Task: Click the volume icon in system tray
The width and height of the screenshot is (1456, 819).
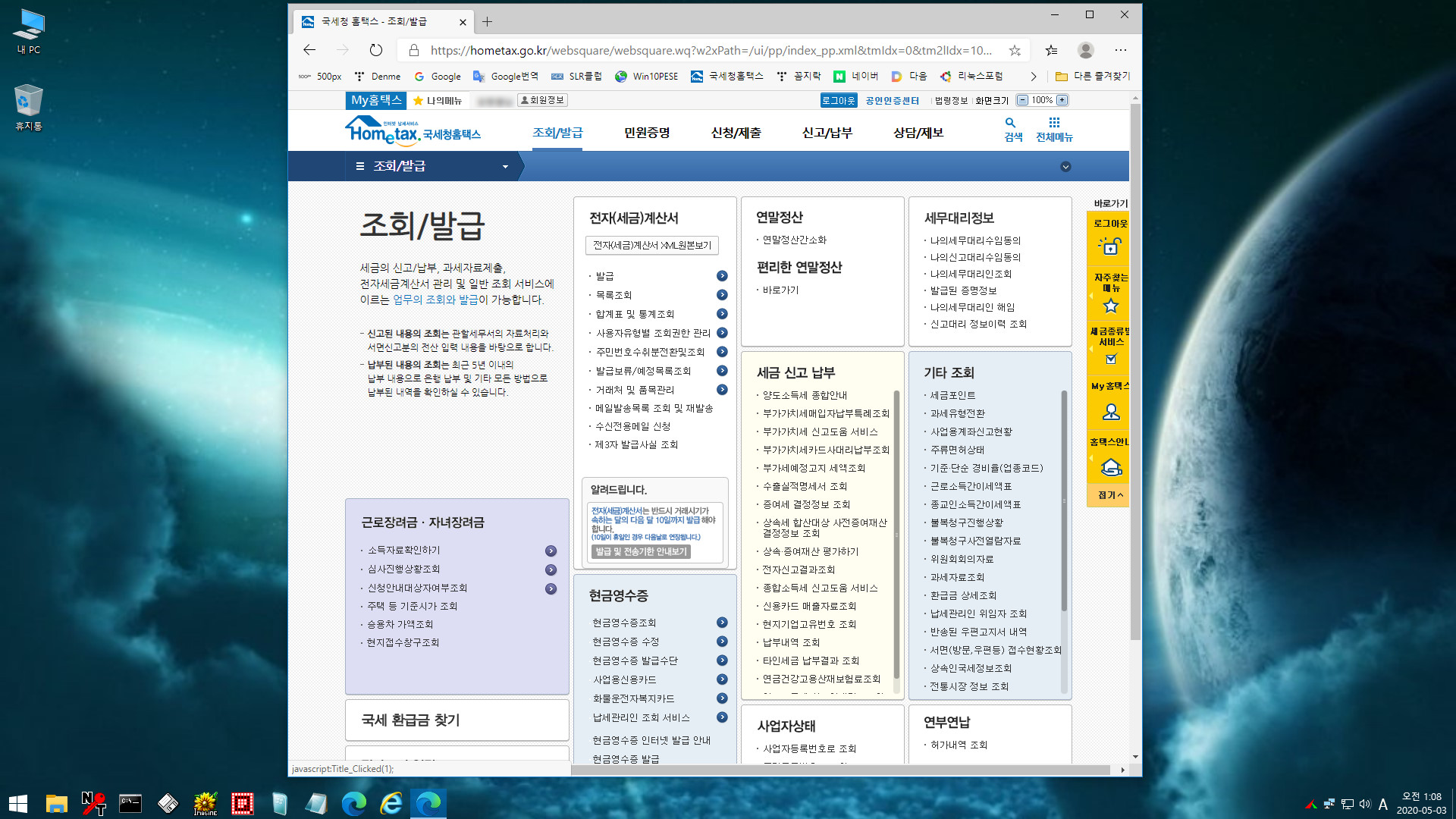Action: point(1365,804)
